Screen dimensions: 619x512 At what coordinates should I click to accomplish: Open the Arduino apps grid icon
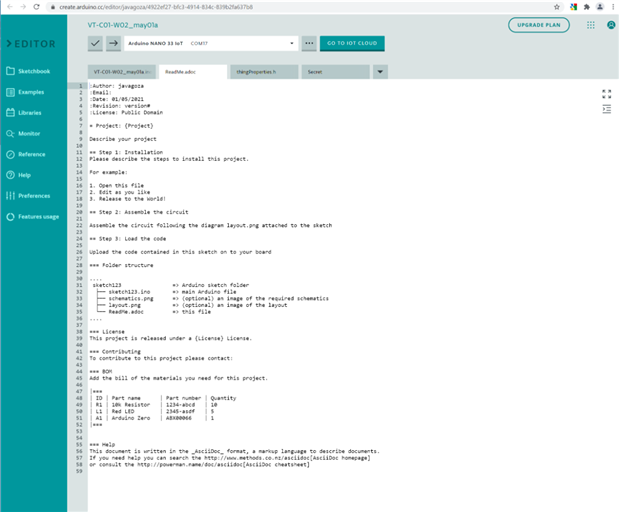pos(591,25)
